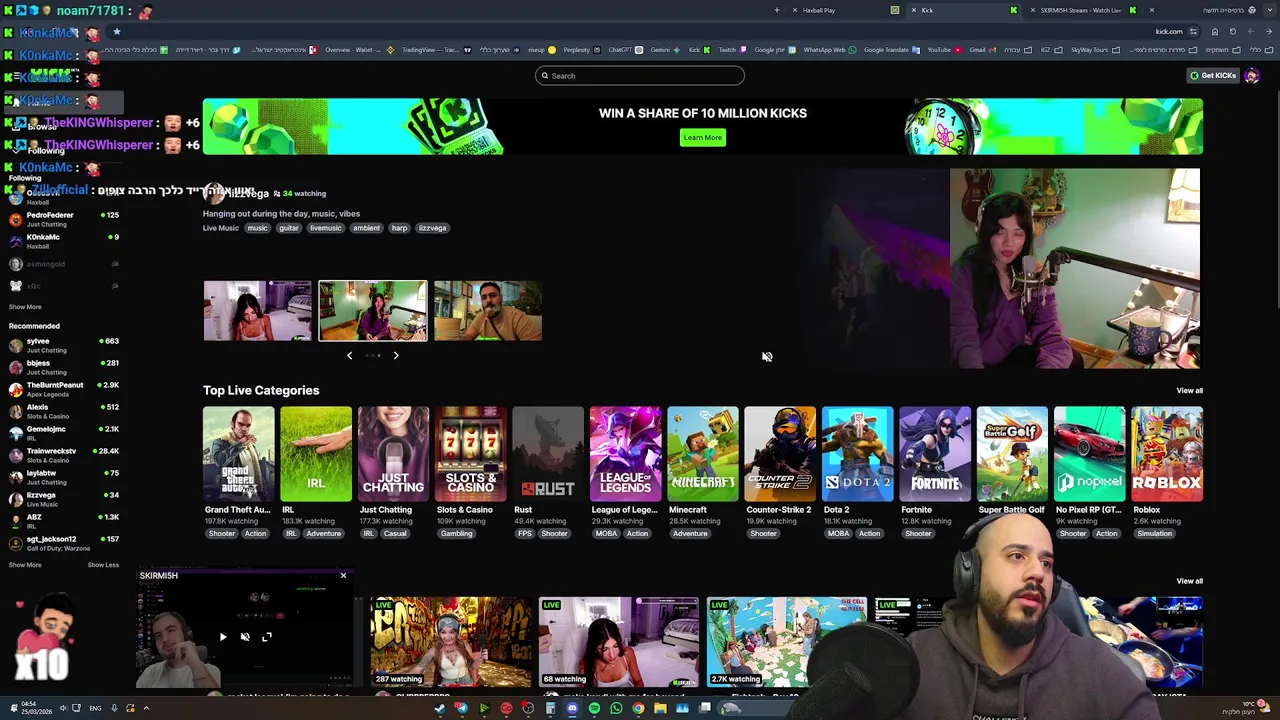This screenshot has width=1280, height=720.
Task: Open the user profile avatar menu
Action: [x=1252, y=76]
